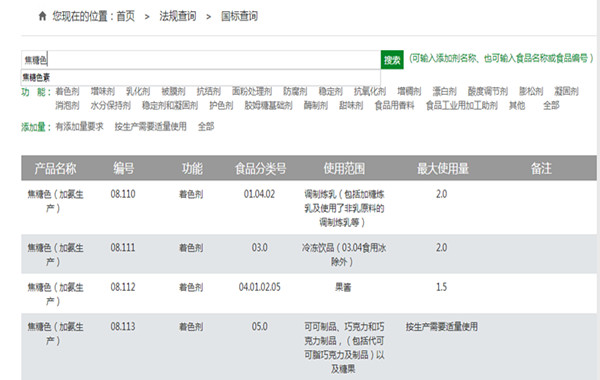Viewport: 600px width, 380px height.
Task: Select 全部 in the 添加量 filter row
Action: pyautogui.click(x=206, y=127)
